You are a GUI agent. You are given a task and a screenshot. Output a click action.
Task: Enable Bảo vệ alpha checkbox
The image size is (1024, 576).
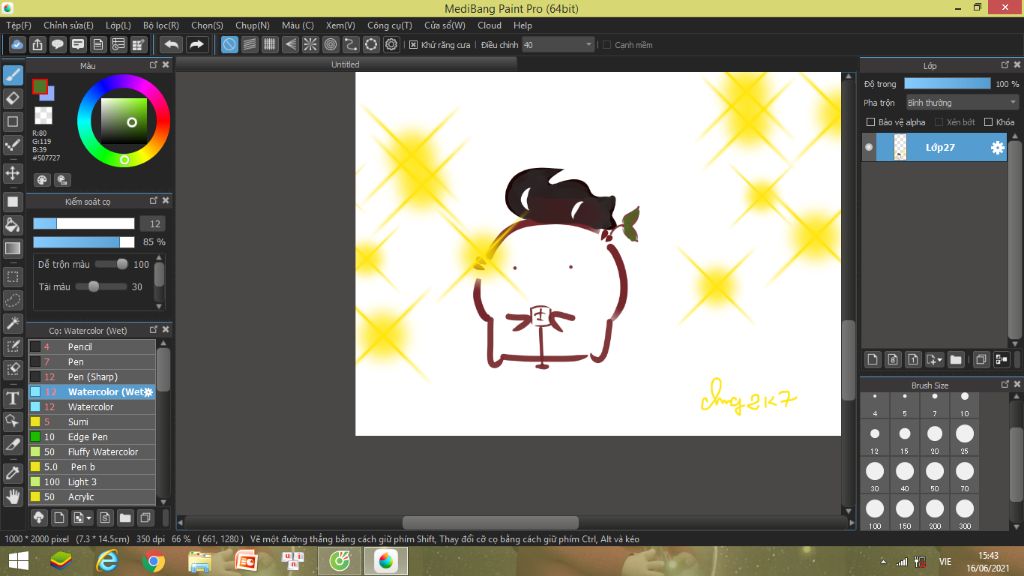point(870,122)
